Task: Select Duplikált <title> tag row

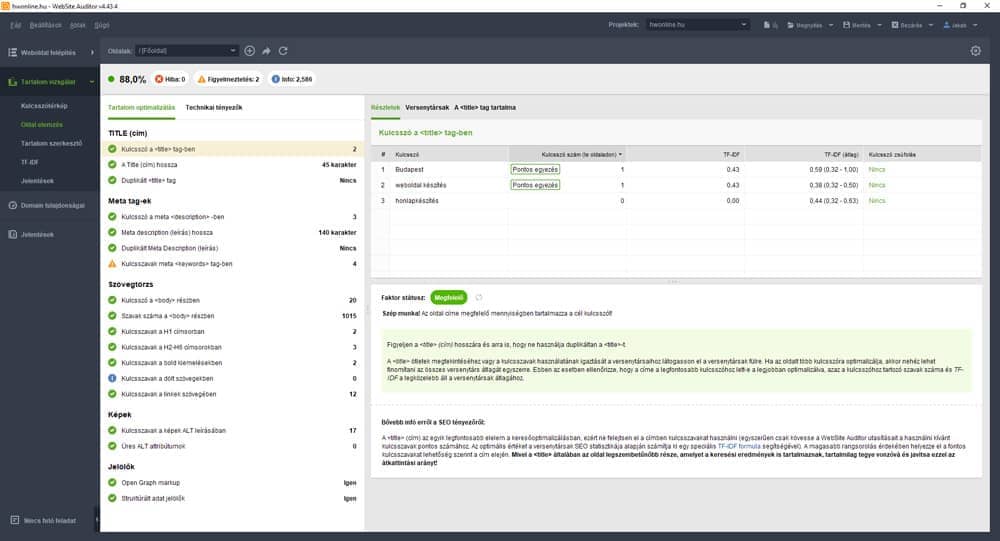Action: point(232,181)
